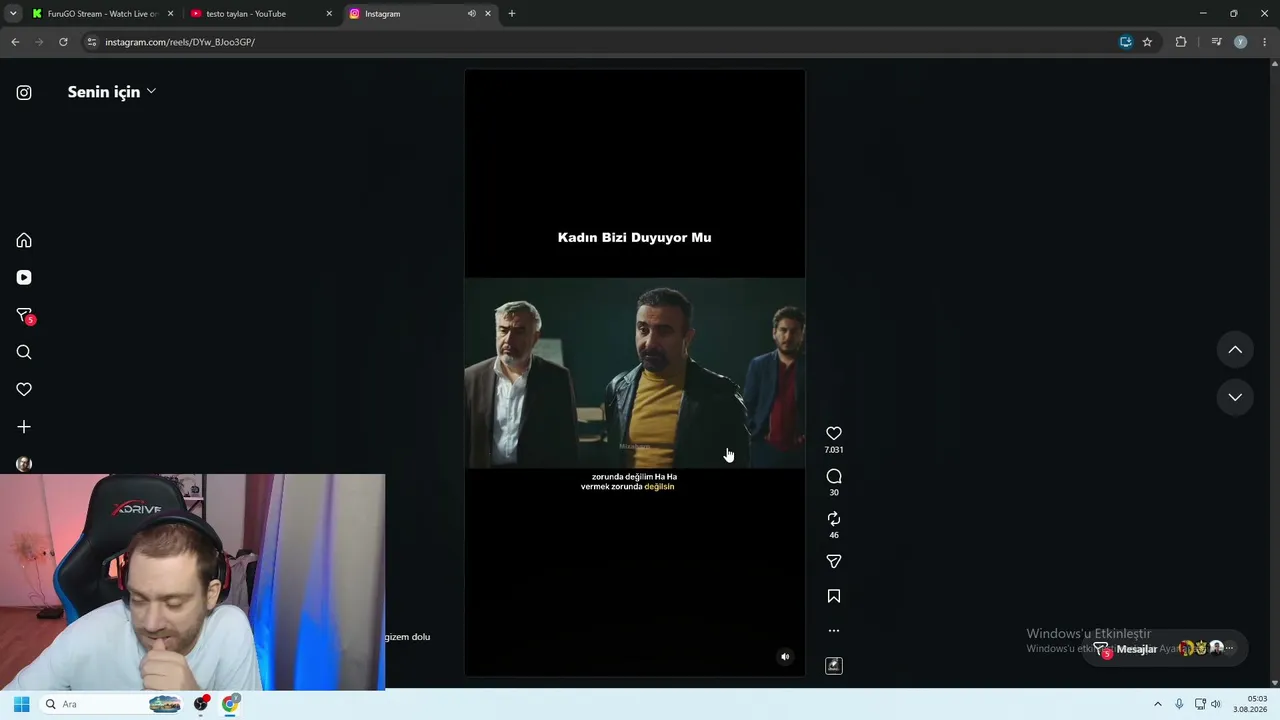
Task: Go back to the previous page
Action: point(15,42)
